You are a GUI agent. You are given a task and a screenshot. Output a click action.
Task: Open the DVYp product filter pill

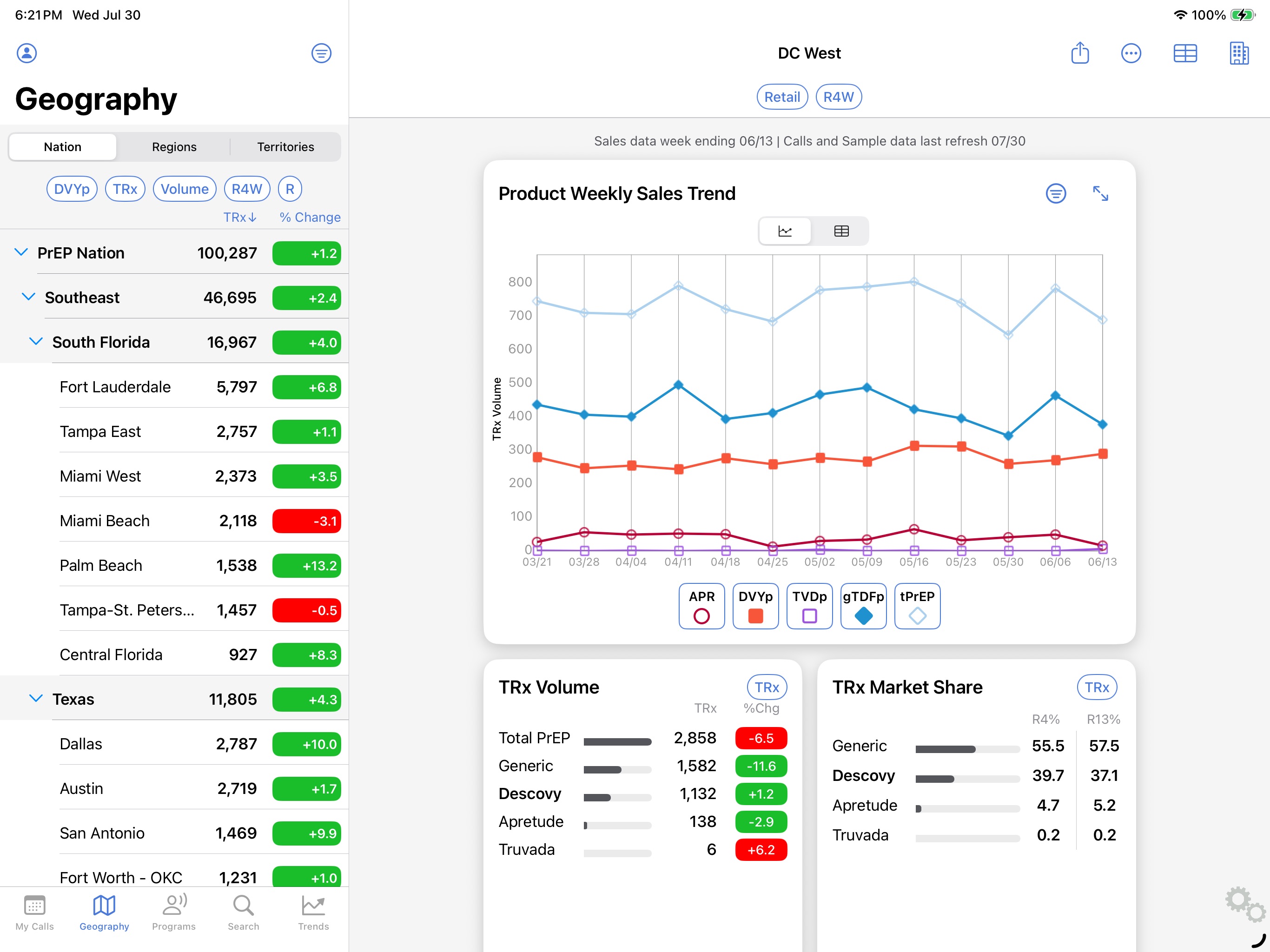pos(72,189)
